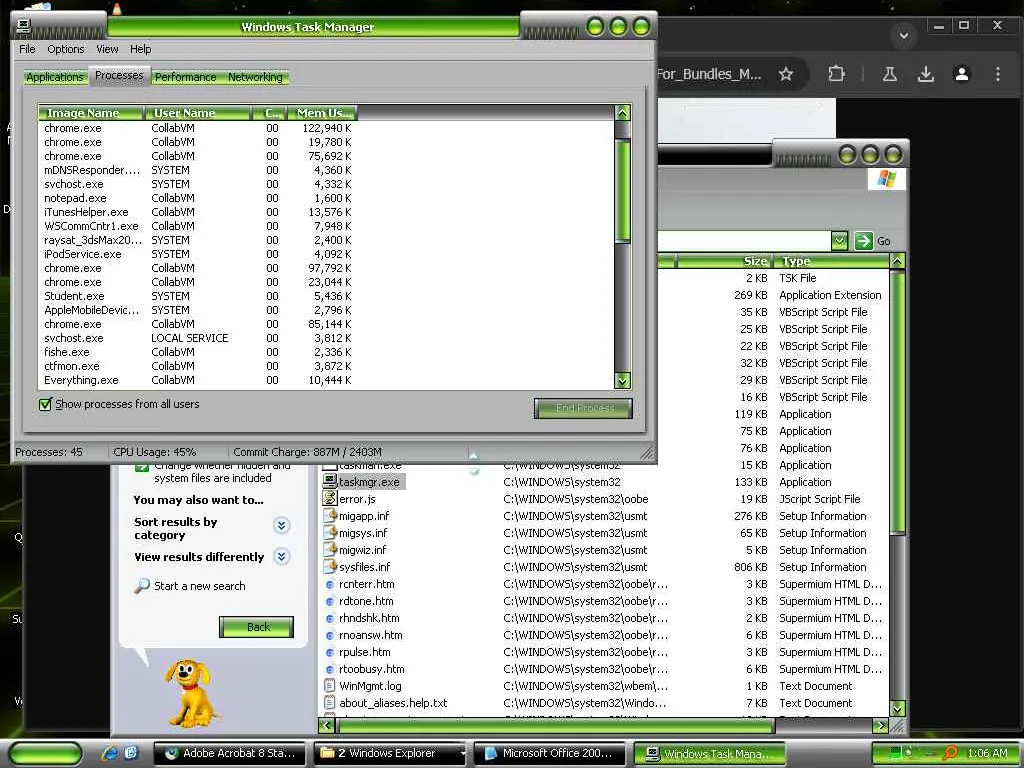Switch to the Performance tab

[x=185, y=77]
